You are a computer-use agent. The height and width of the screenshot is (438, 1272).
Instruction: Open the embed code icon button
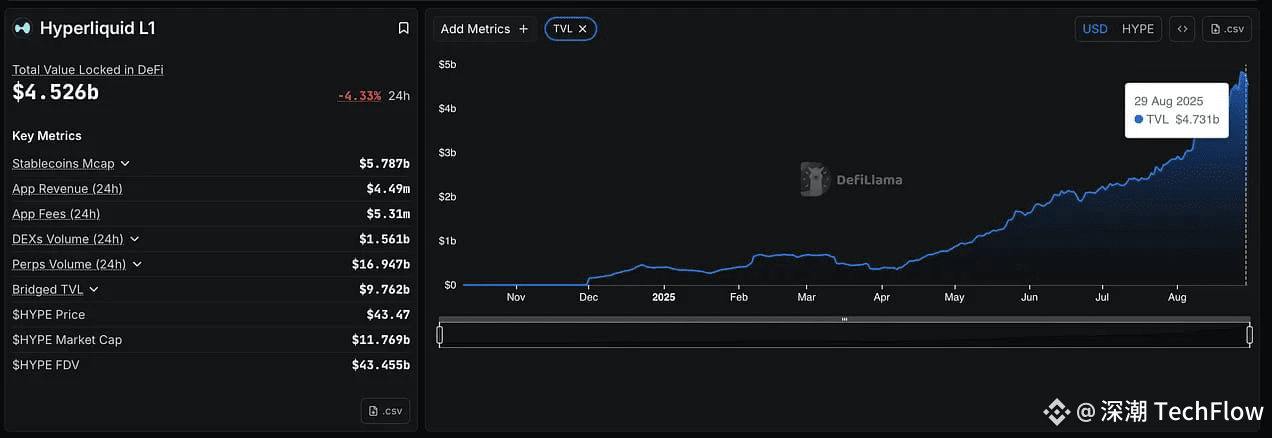coord(1182,29)
